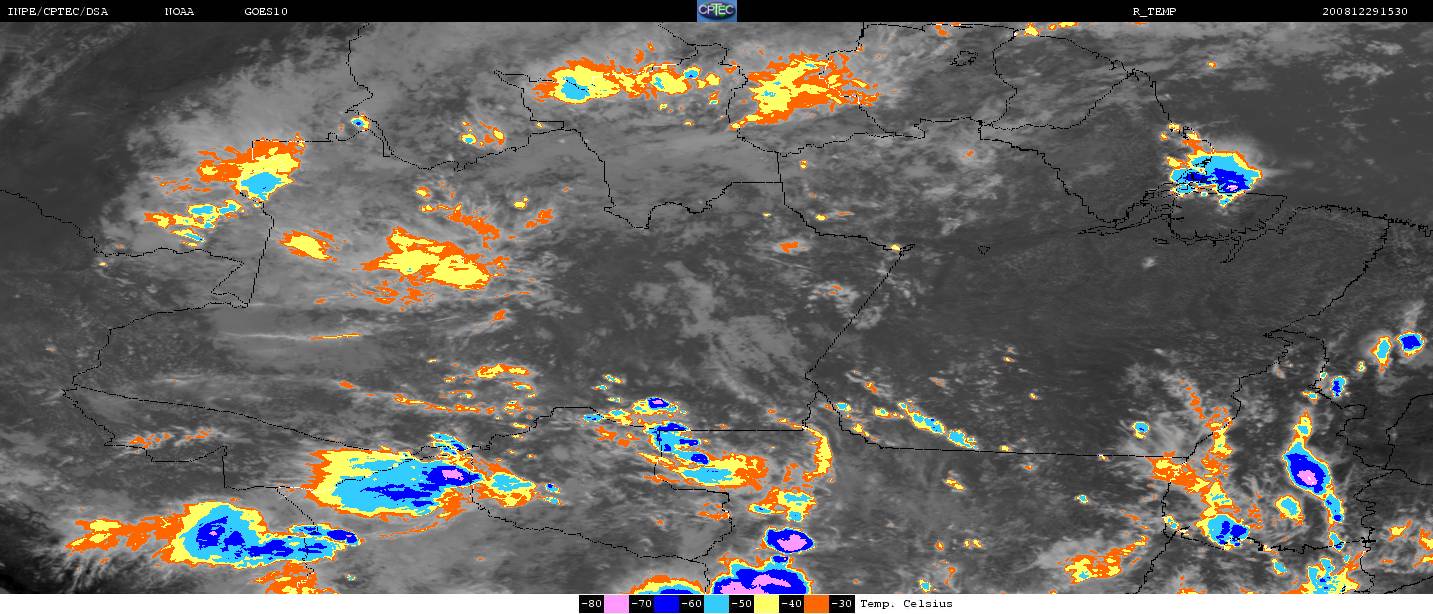The image size is (1433, 614).
Task: Click the "-30" legend value
Action: (841, 604)
